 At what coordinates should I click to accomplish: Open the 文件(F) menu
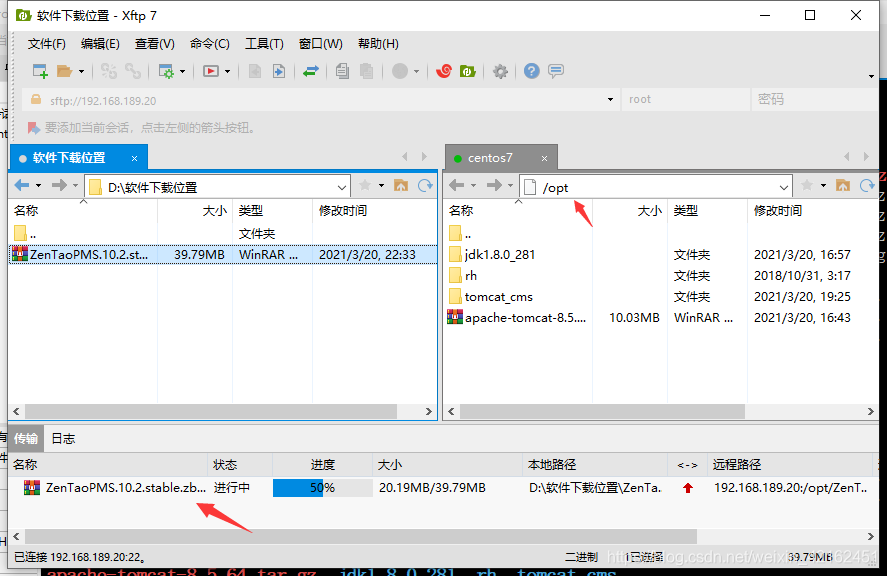(47, 44)
